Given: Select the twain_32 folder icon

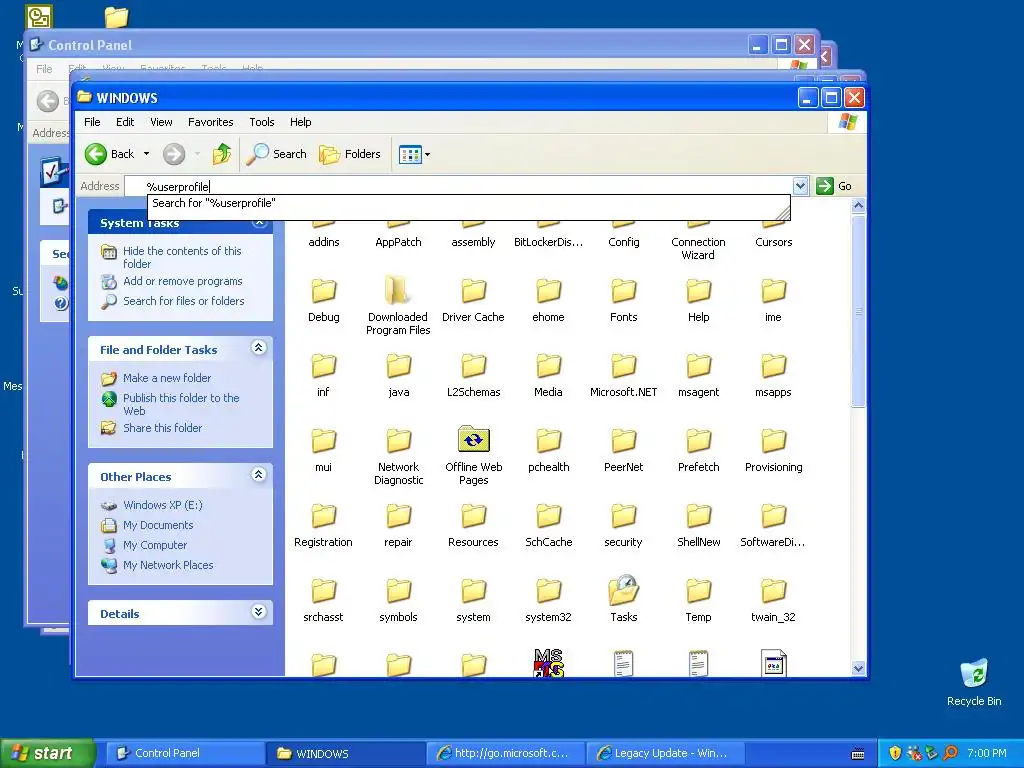Looking at the screenshot, I should tap(773, 591).
